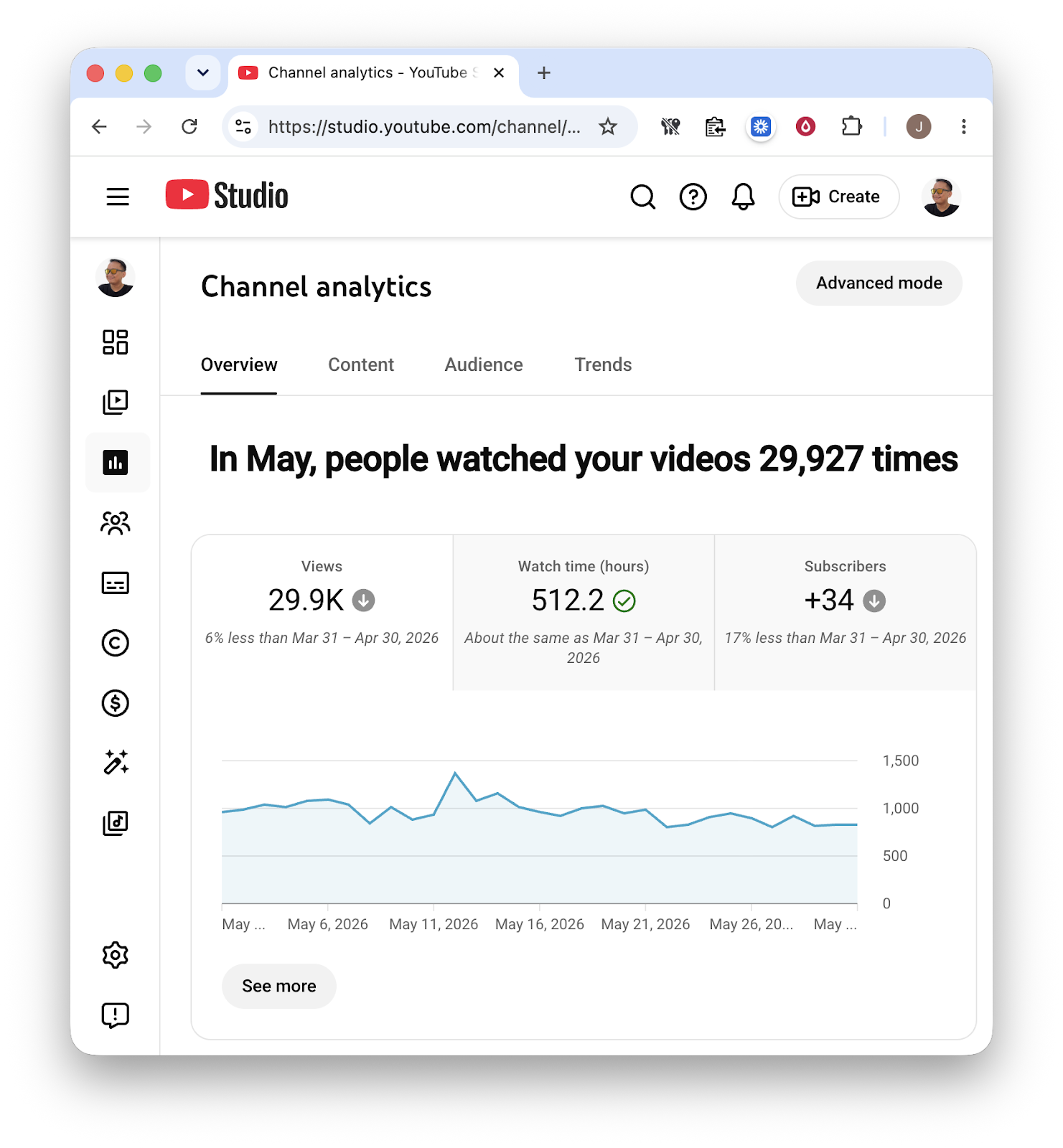The height and width of the screenshot is (1148, 1063).
Task: Open a new browser tab
Action: [544, 72]
